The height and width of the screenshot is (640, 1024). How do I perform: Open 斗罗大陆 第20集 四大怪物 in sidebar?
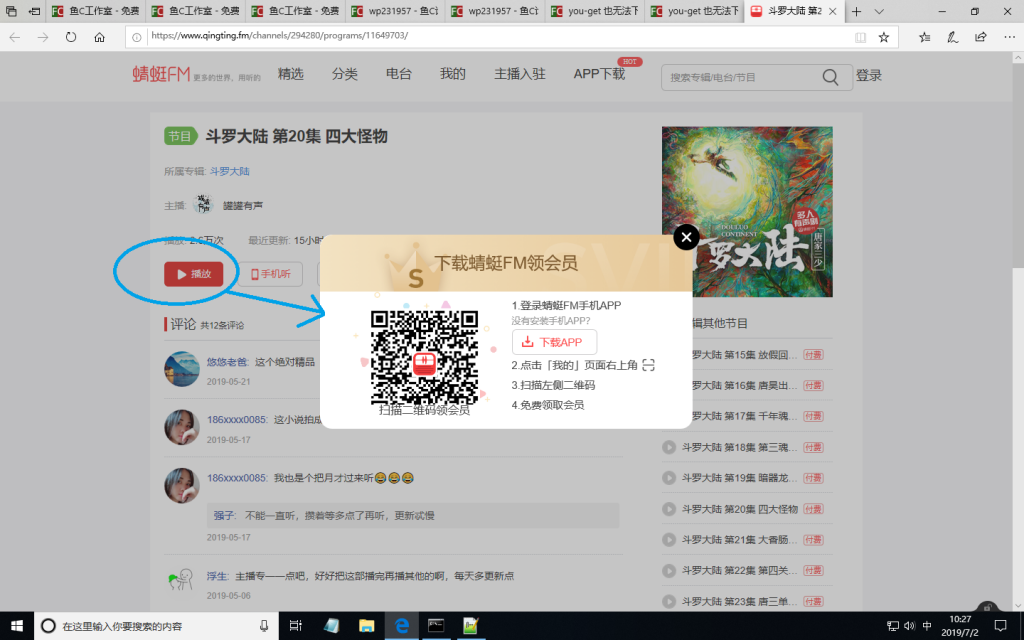[x=739, y=509]
